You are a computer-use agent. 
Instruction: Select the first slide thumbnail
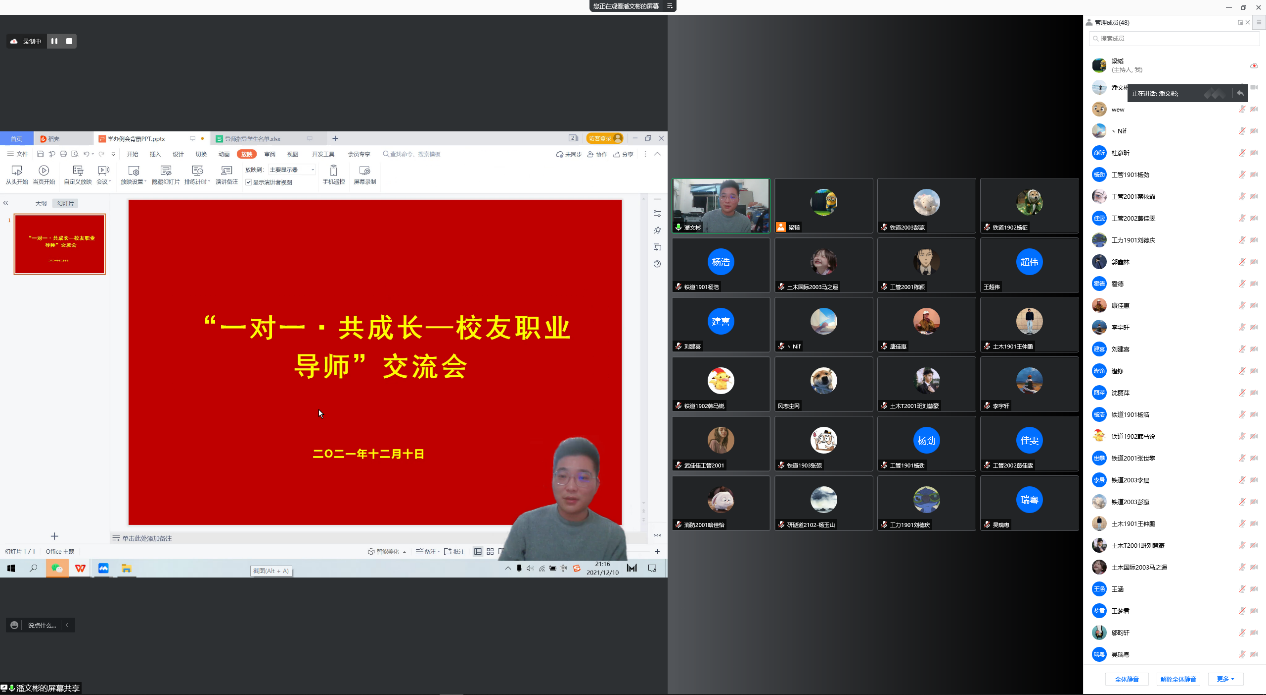coord(59,244)
